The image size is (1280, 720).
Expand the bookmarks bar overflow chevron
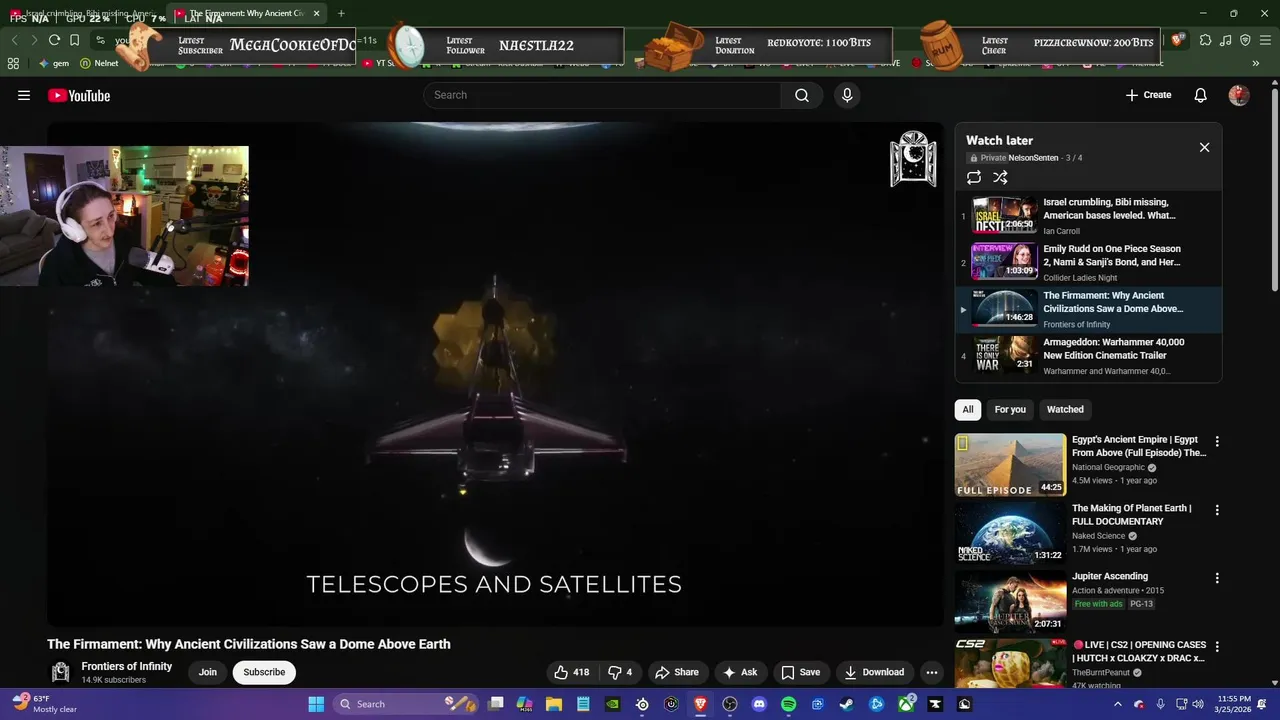coord(1257,63)
